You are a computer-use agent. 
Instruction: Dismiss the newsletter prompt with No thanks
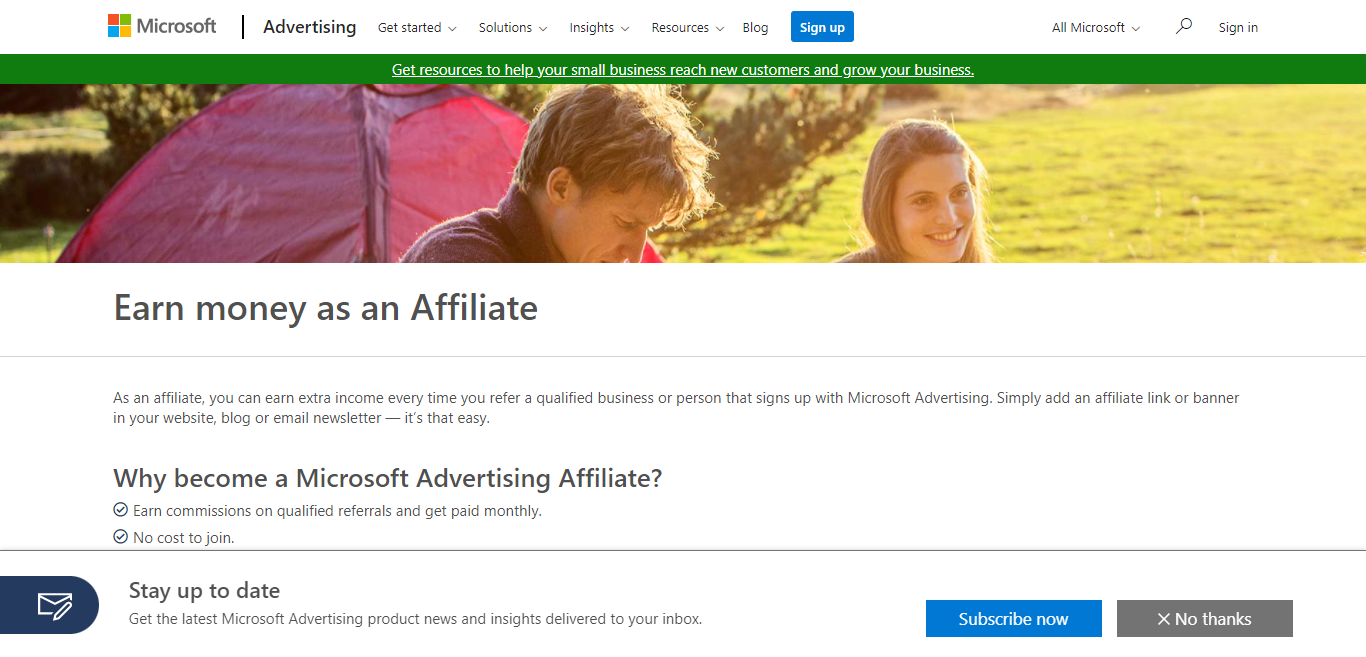coord(1204,619)
